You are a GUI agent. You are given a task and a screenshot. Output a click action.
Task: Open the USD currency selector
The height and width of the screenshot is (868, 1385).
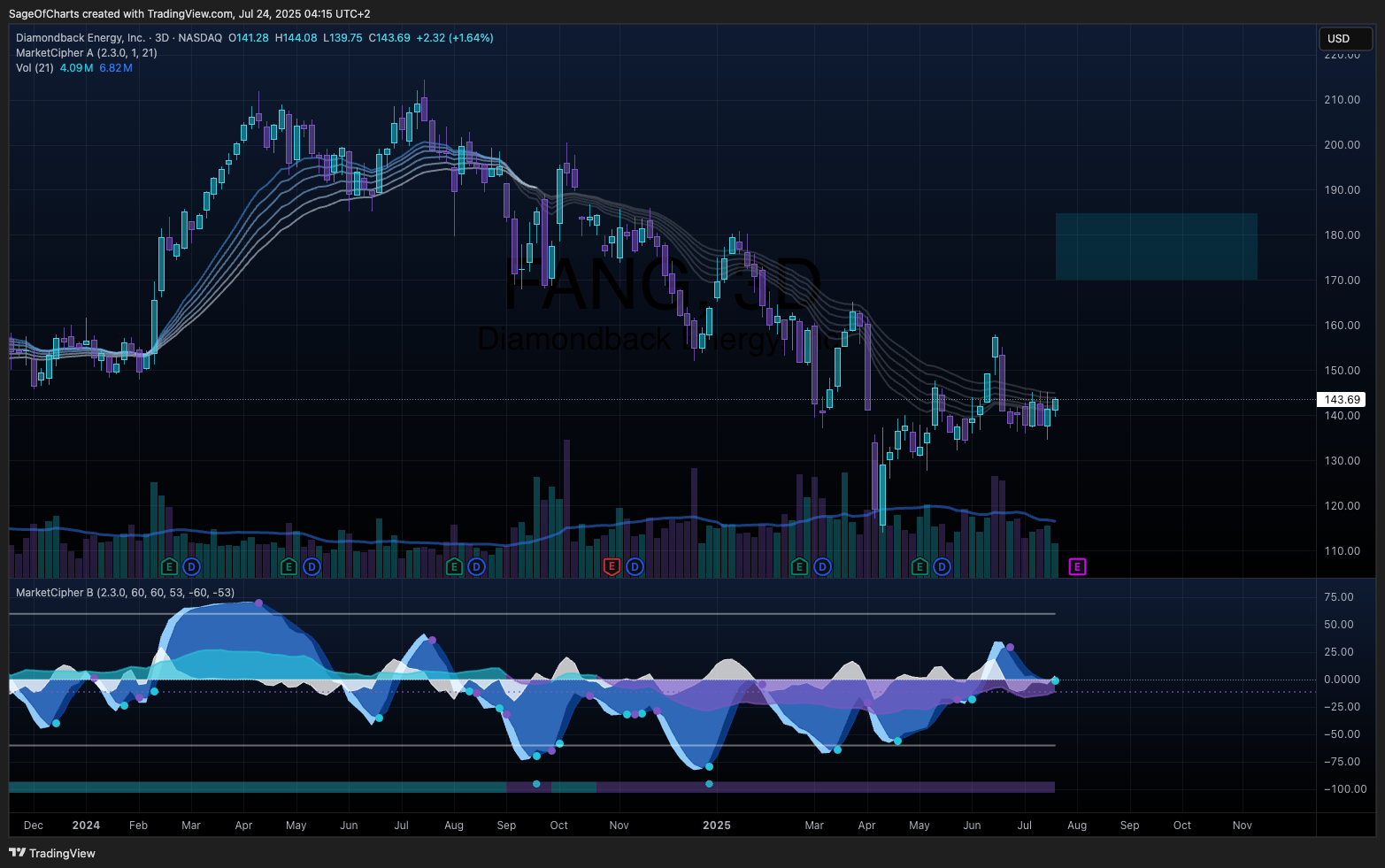(x=1345, y=38)
